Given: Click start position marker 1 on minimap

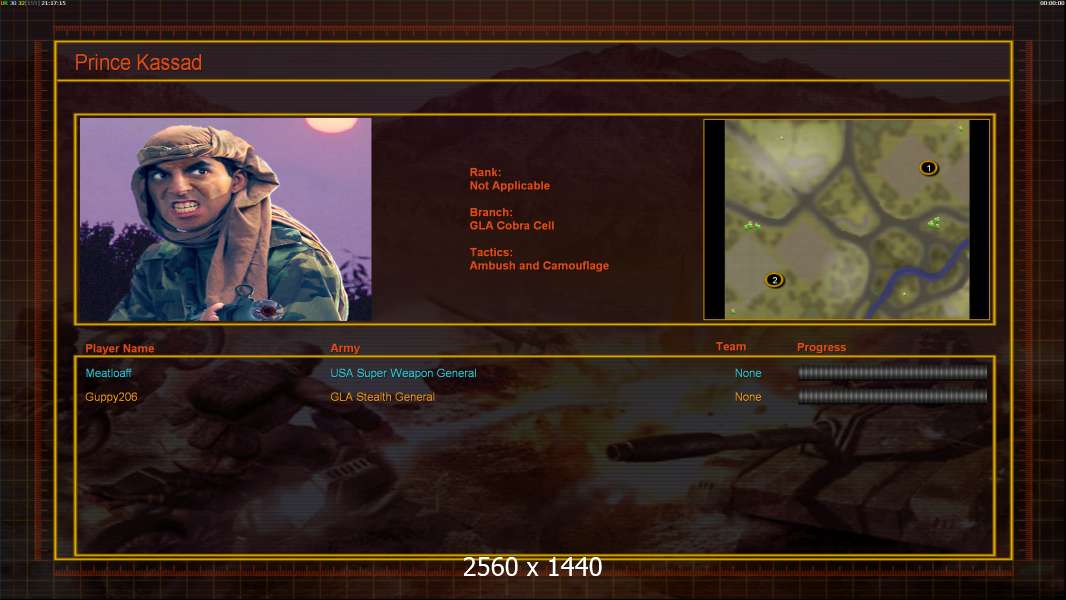Looking at the screenshot, I should (929, 168).
